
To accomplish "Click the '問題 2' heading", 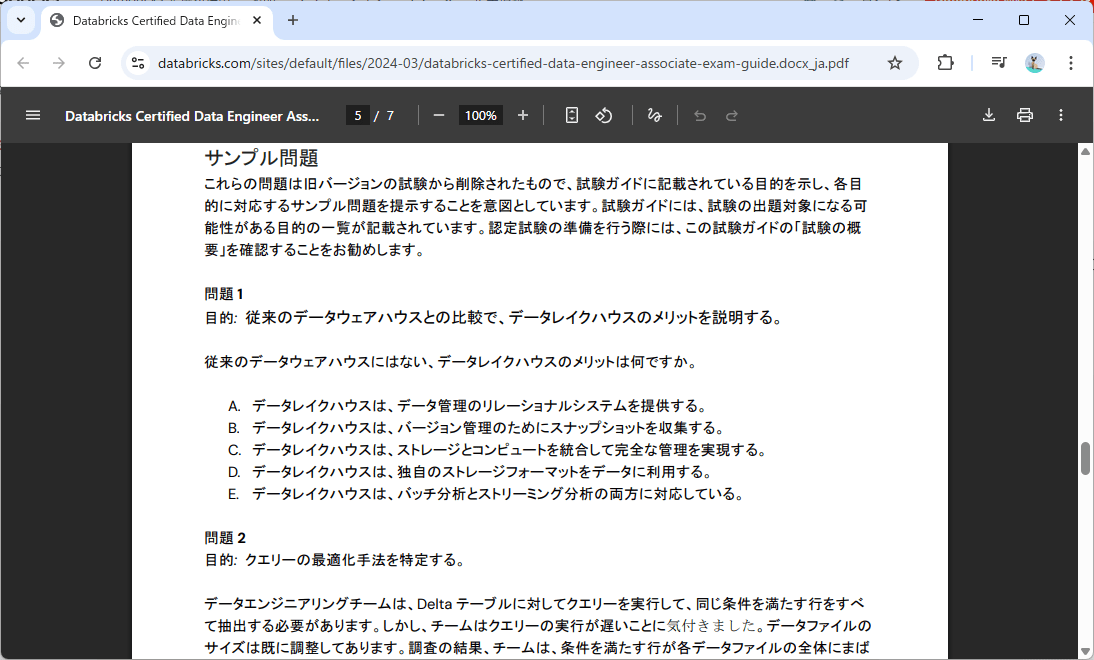I will coord(225,538).
